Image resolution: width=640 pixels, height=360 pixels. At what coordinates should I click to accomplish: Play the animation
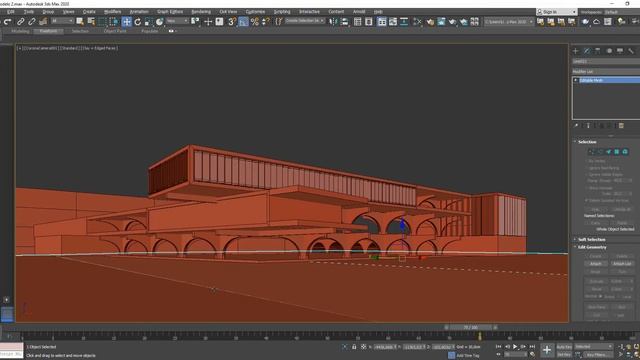click(x=515, y=347)
